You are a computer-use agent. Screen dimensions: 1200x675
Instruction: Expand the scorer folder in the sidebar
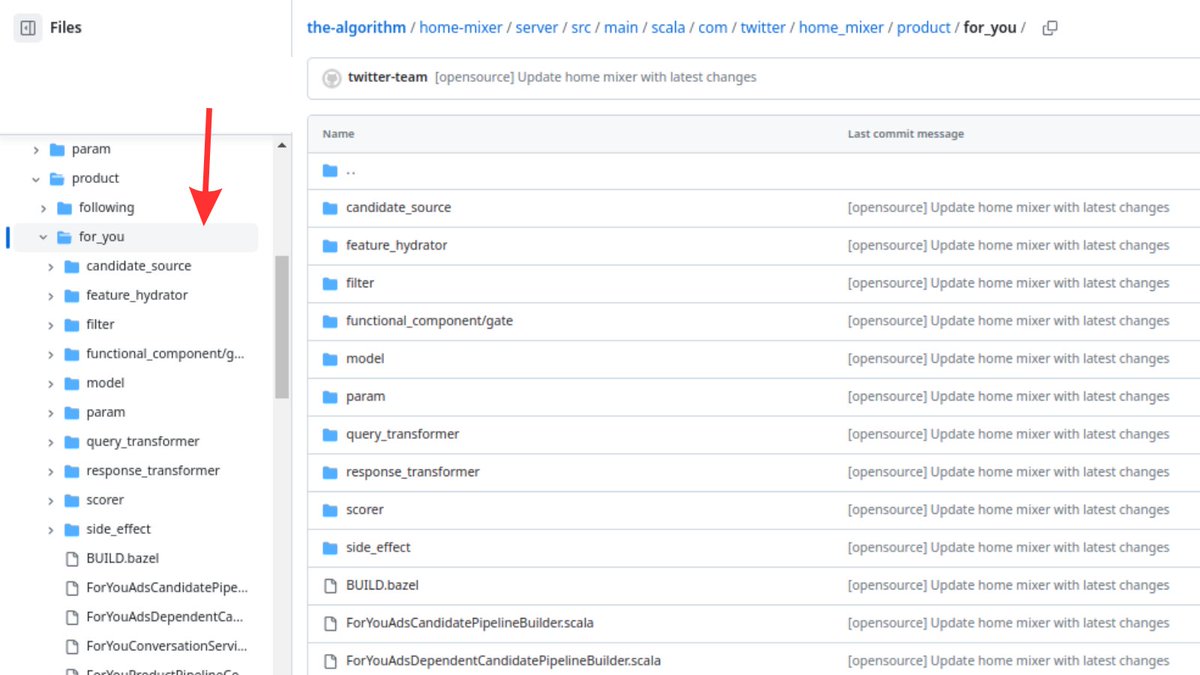[51, 499]
